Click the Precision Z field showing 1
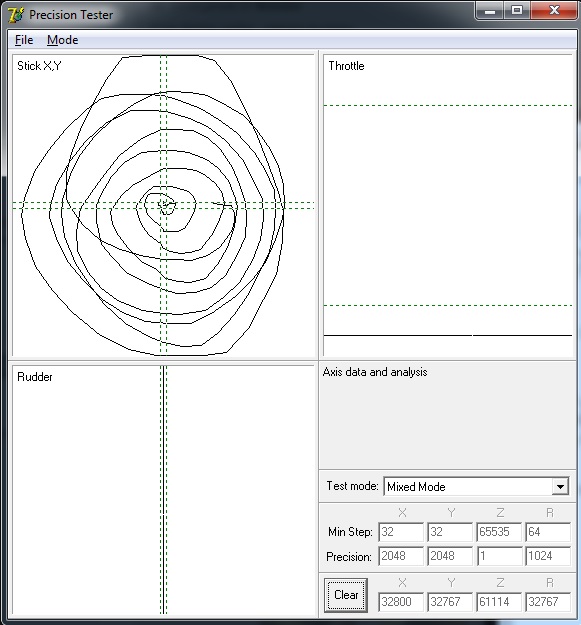This screenshot has height=625, width=581. (x=499, y=556)
